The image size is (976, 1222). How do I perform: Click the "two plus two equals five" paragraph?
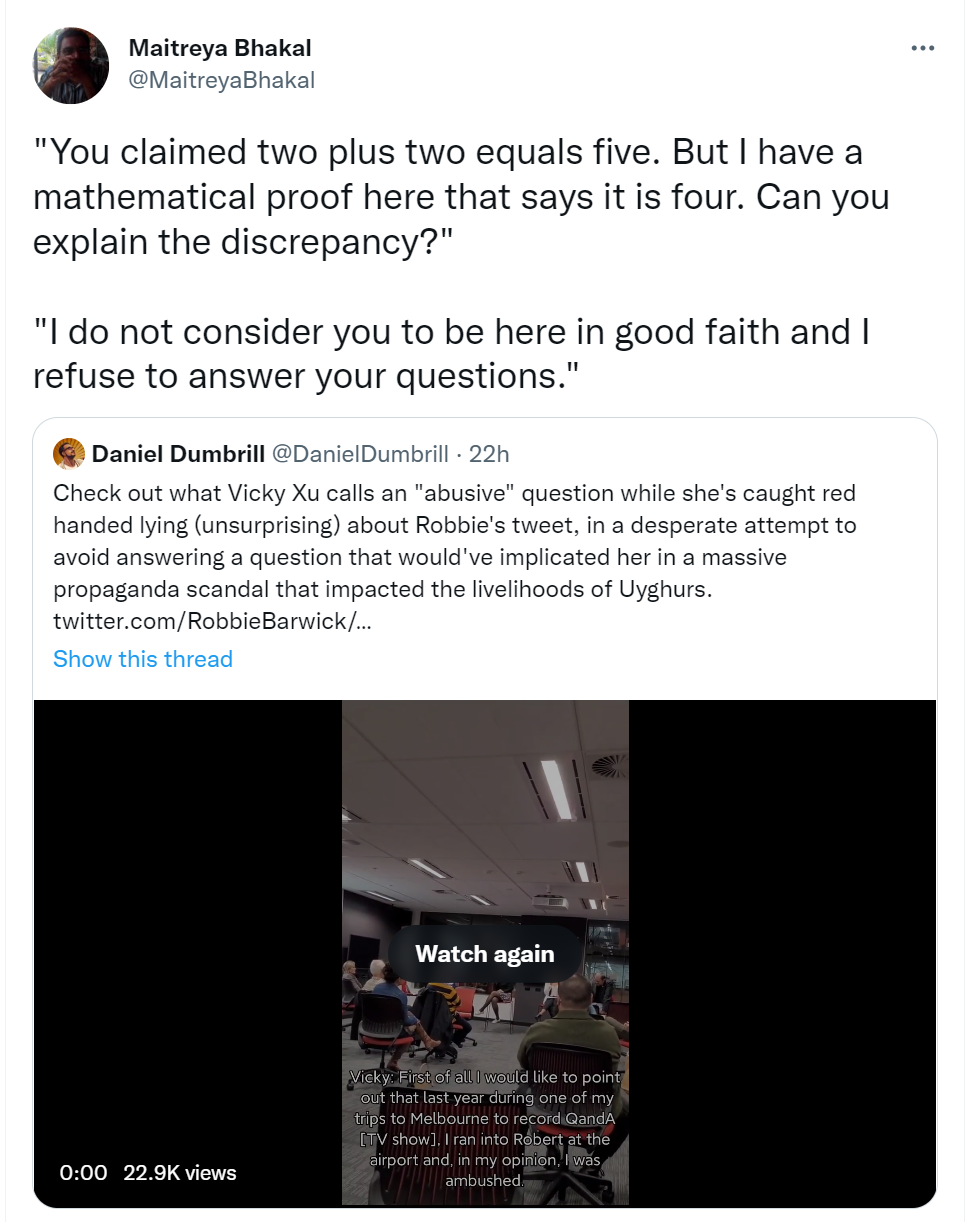tap(461, 198)
